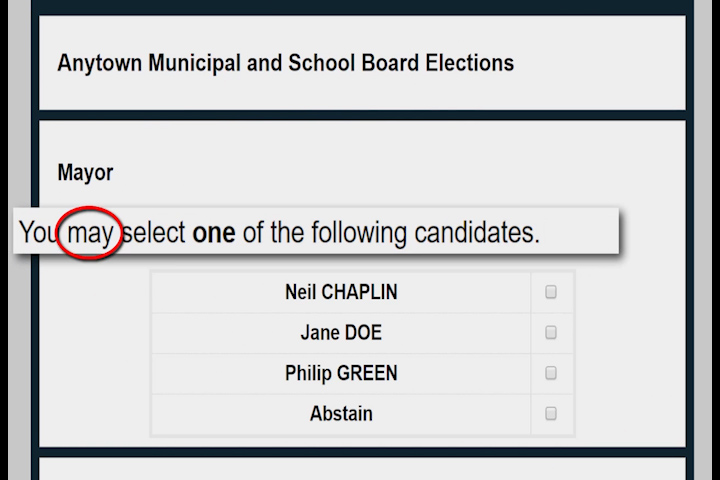Click the word "You" starting the instruction
The image size is (720, 480).
[x=38, y=234]
